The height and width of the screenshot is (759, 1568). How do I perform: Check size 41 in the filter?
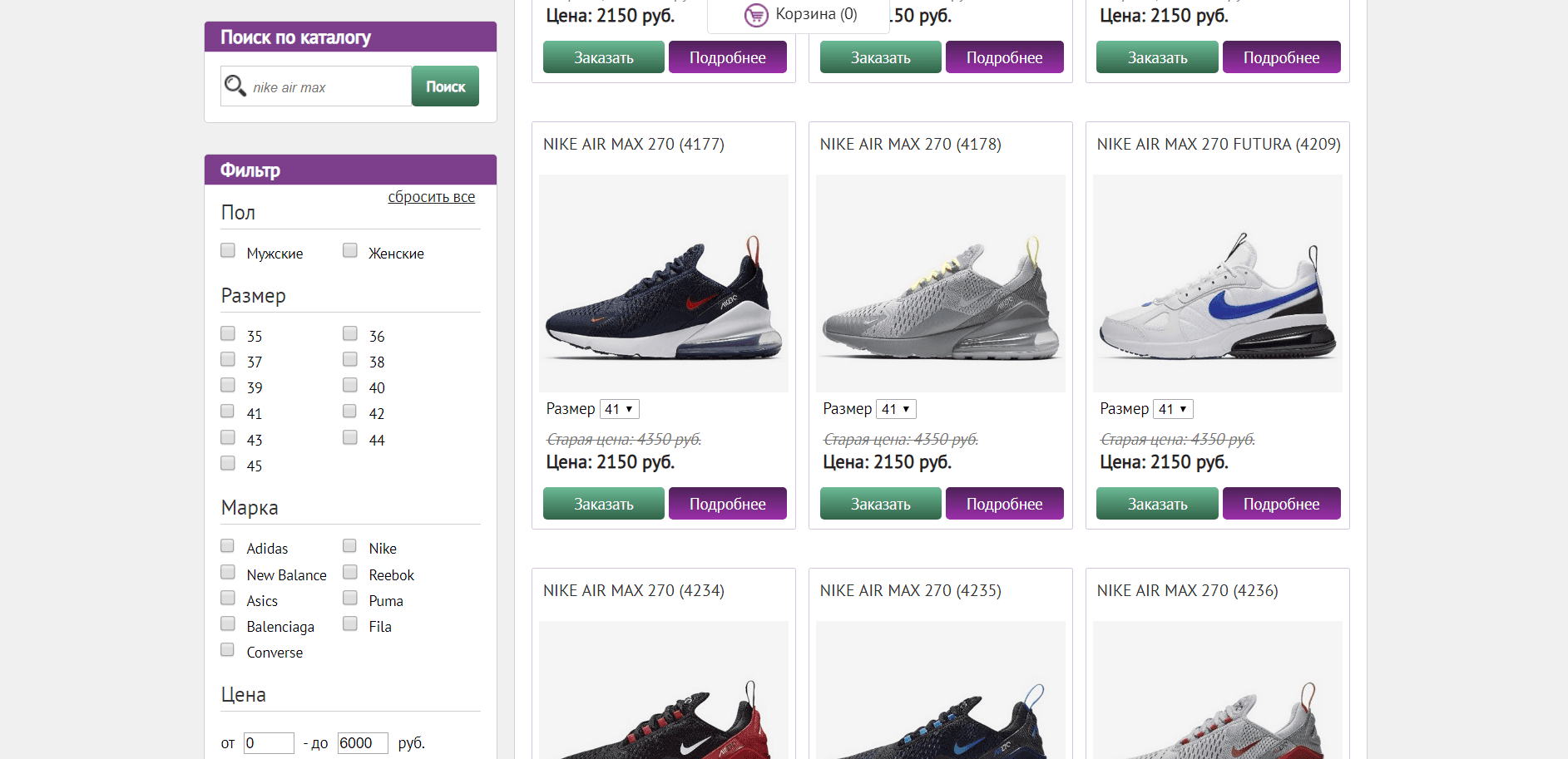pos(227,411)
